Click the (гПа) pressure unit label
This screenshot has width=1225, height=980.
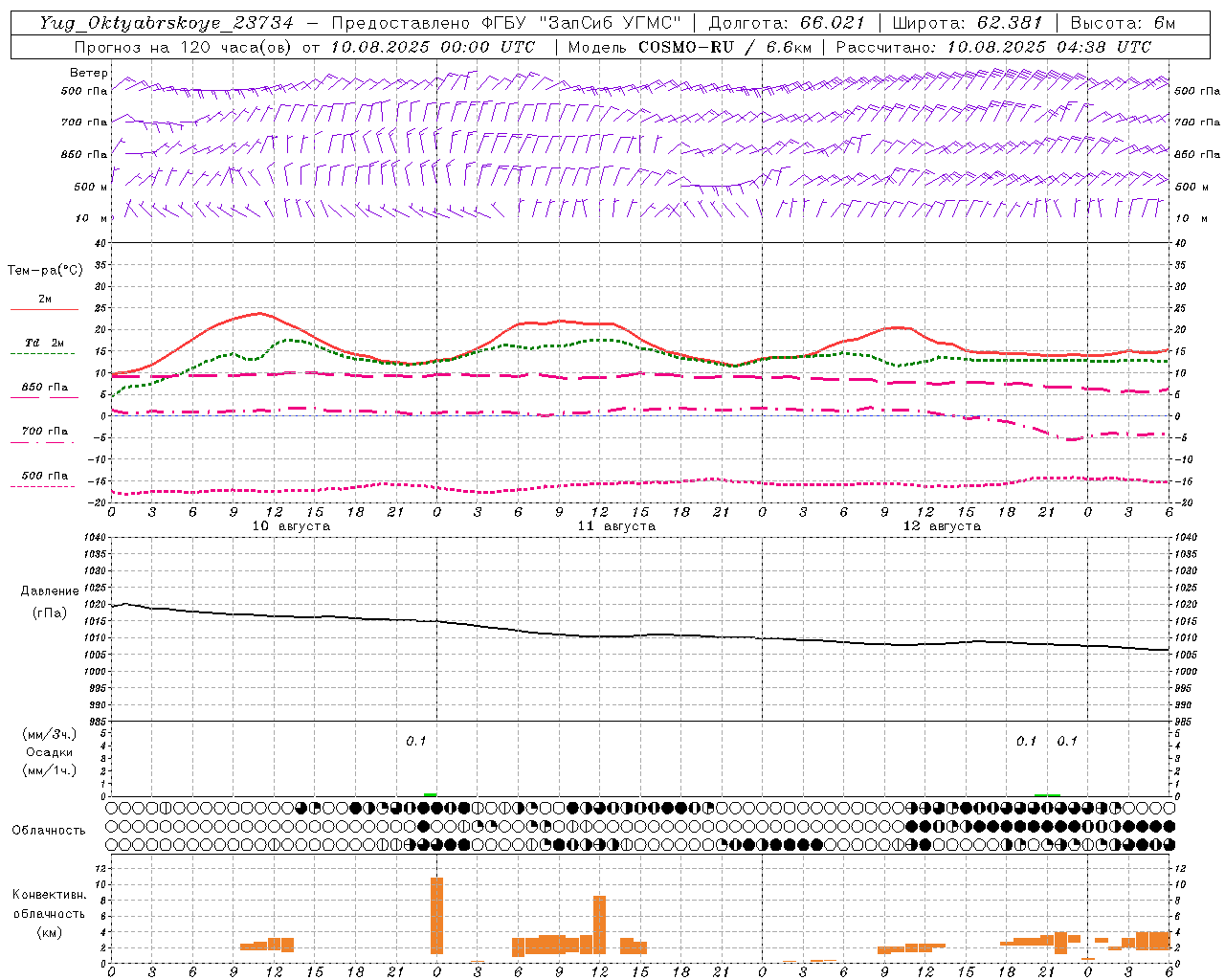click(x=49, y=612)
